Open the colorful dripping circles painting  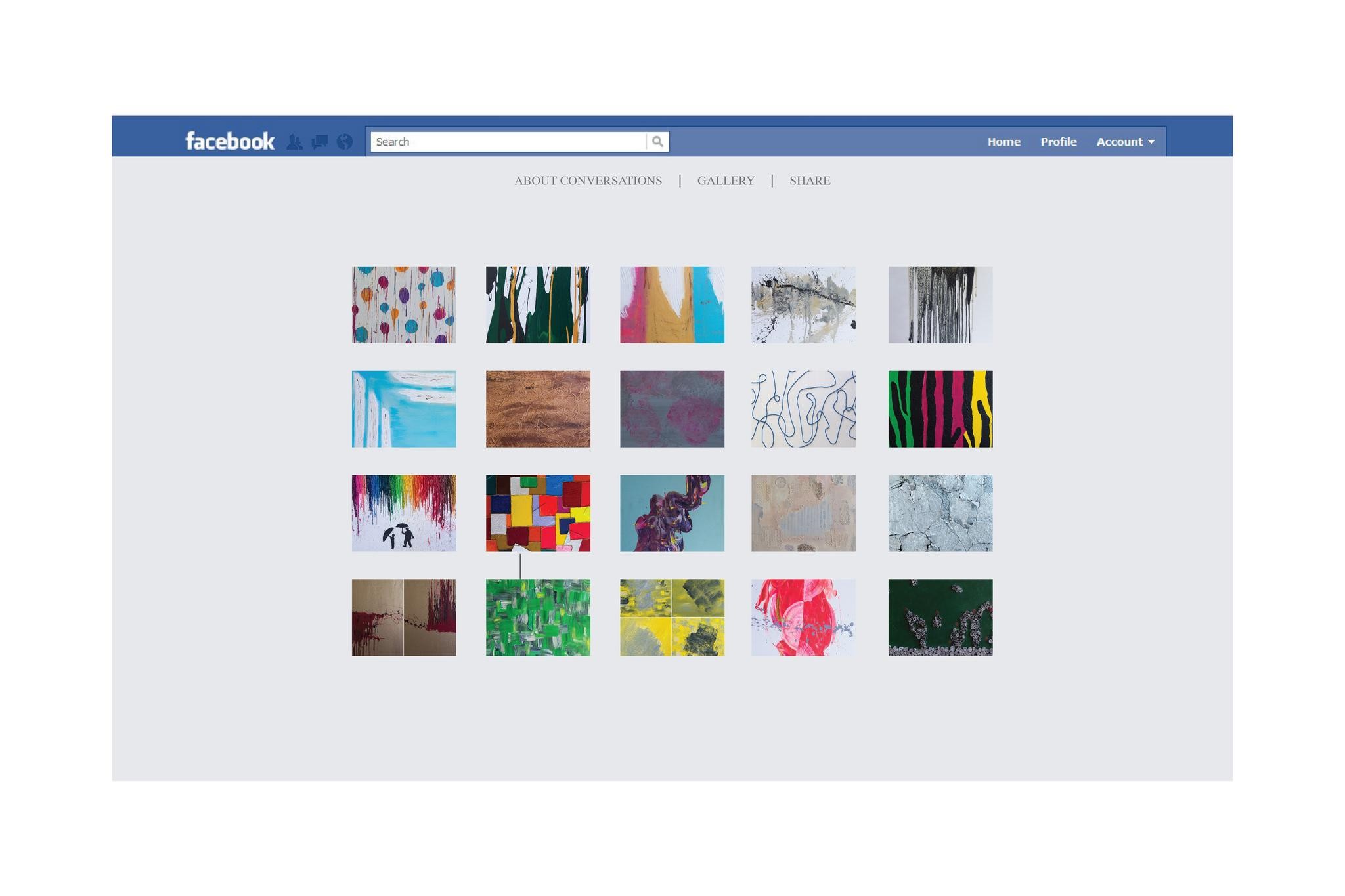click(404, 305)
